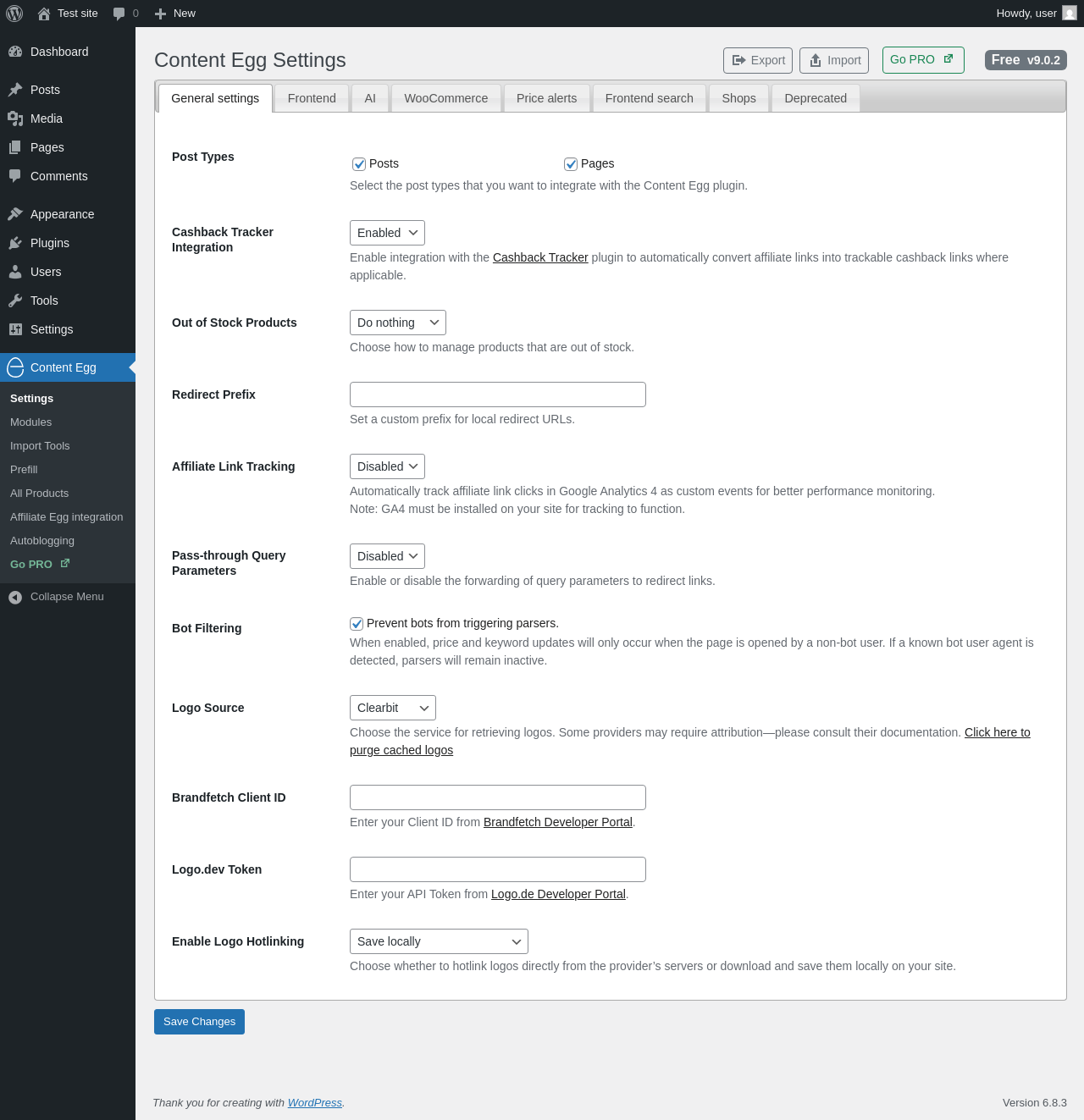Switch to the AI tab
Image resolution: width=1084 pixels, height=1120 pixels.
(370, 98)
